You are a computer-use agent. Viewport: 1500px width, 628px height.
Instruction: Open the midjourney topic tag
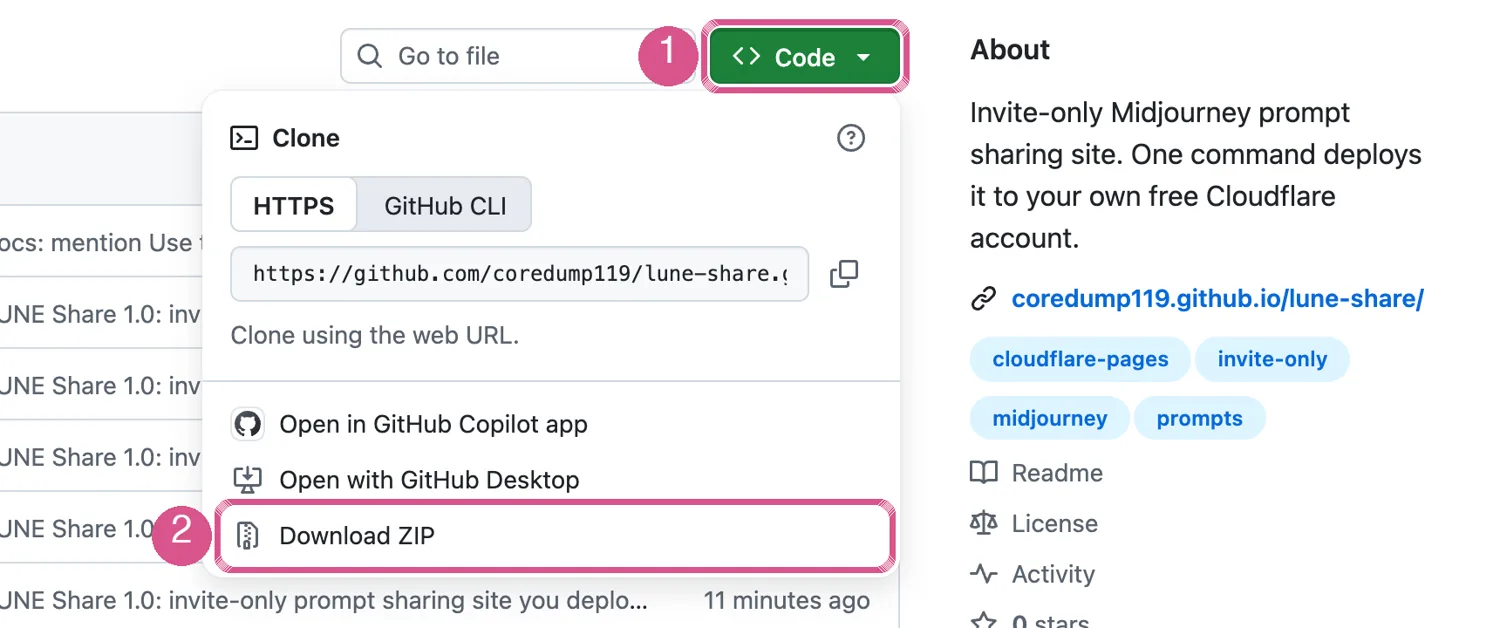click(1049, 418)
